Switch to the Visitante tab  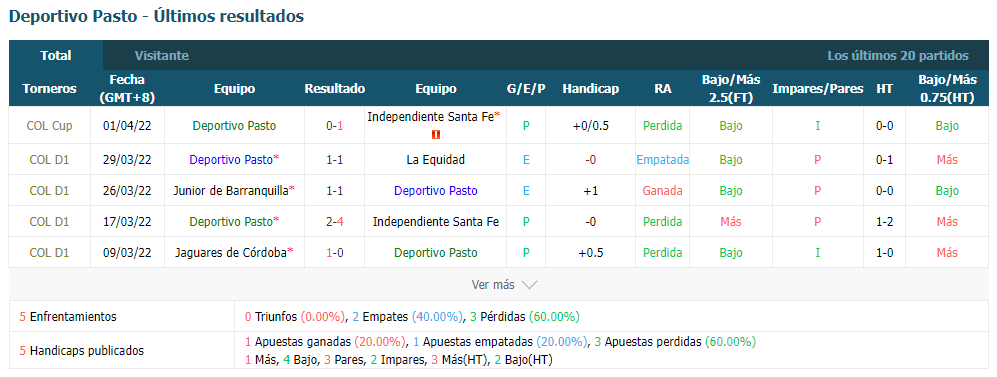pos(162,55)
